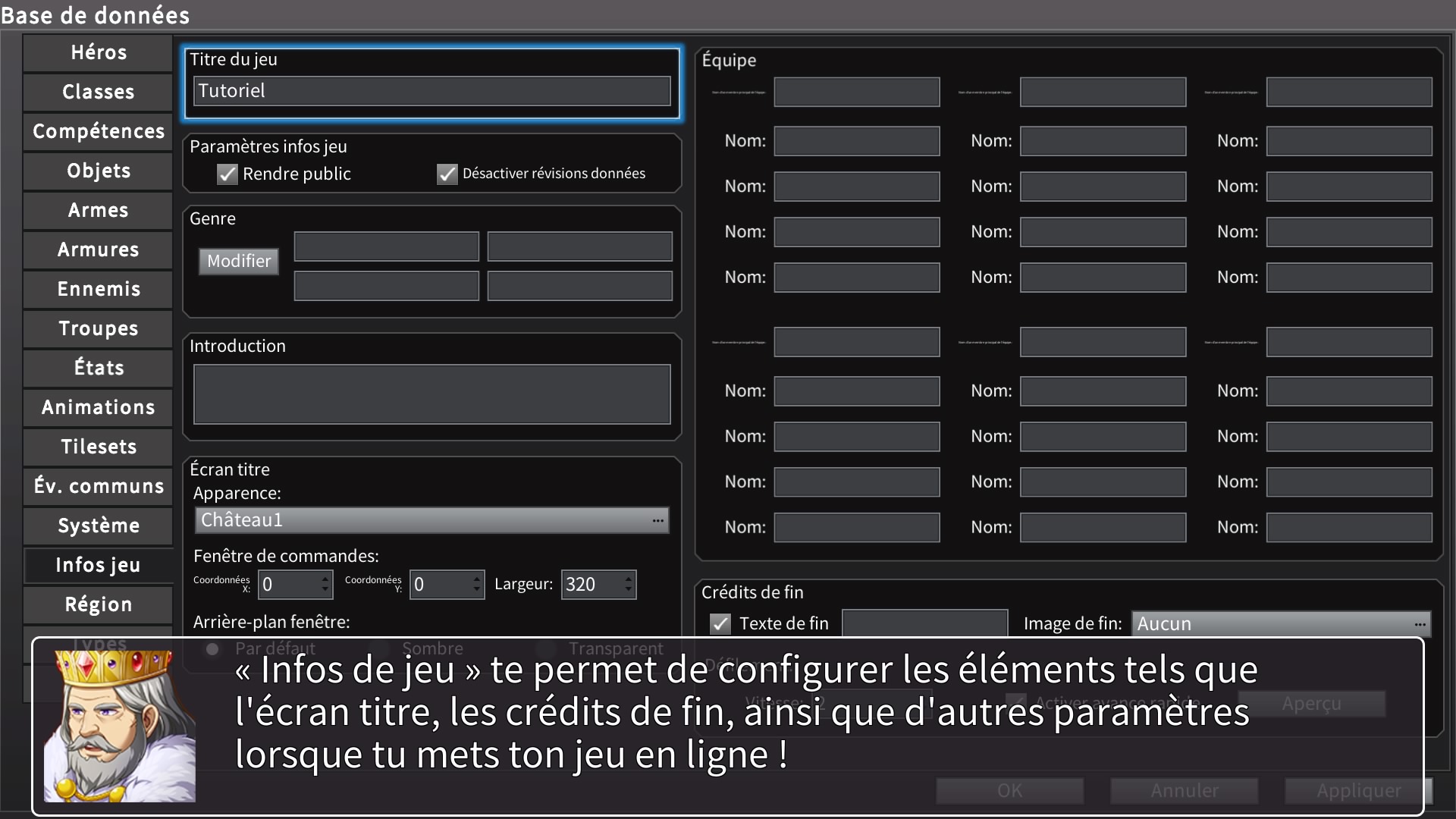Click the Coordonnées X value field
The image size is (1456, 819).
pyautogui.click(x=289, y=585)
